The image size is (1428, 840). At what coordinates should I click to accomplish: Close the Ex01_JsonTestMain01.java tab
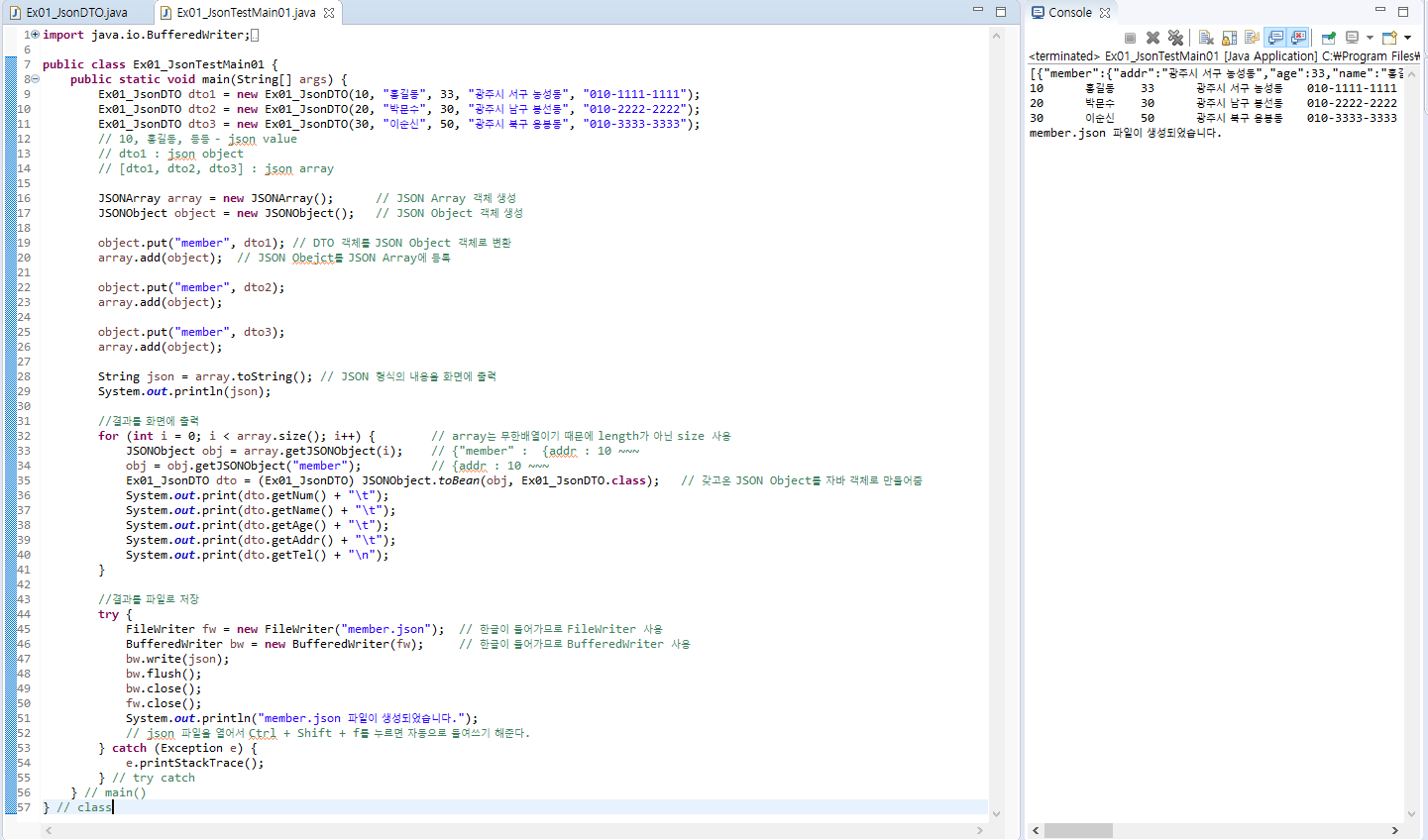(x=329, y=13)
